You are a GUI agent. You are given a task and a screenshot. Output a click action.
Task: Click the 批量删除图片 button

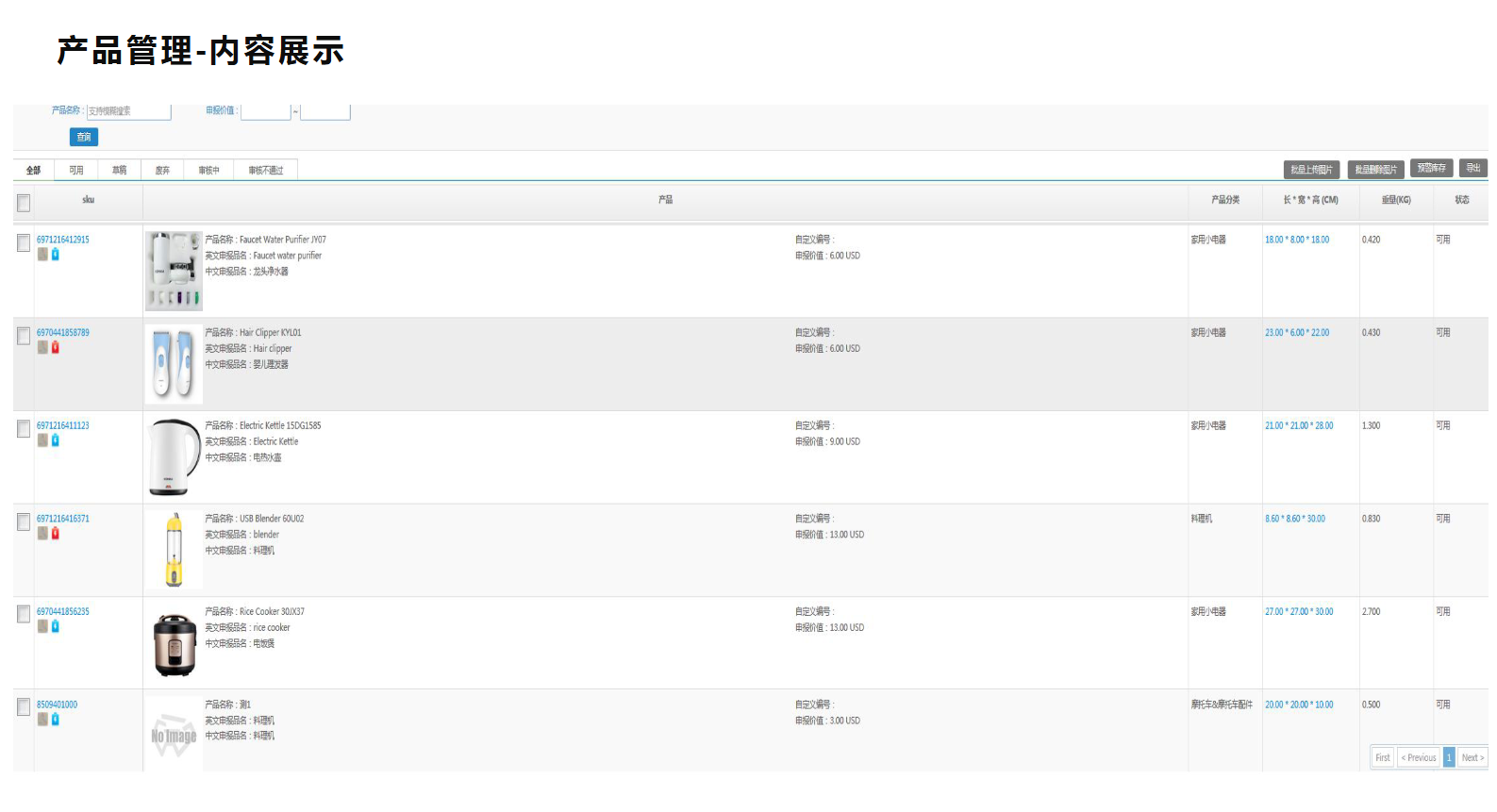coord(1376,170)
